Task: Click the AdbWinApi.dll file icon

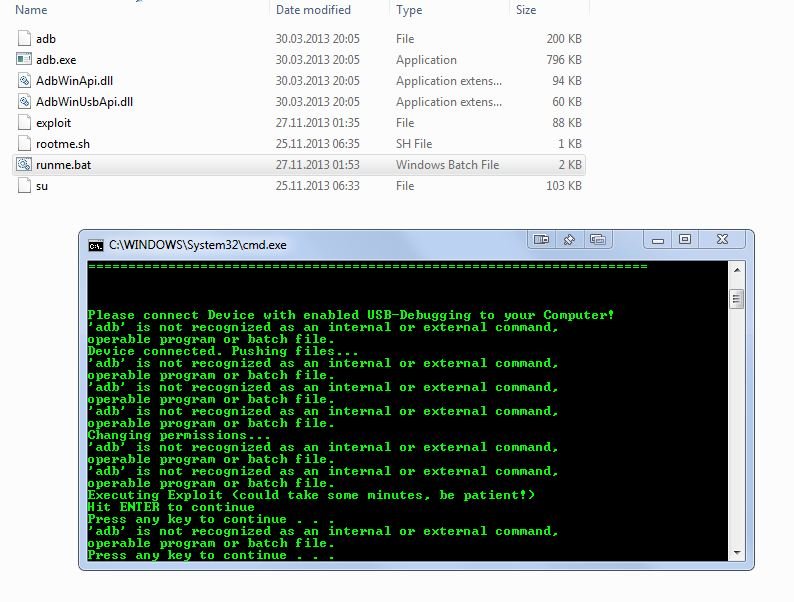Action: coord(24,81)
